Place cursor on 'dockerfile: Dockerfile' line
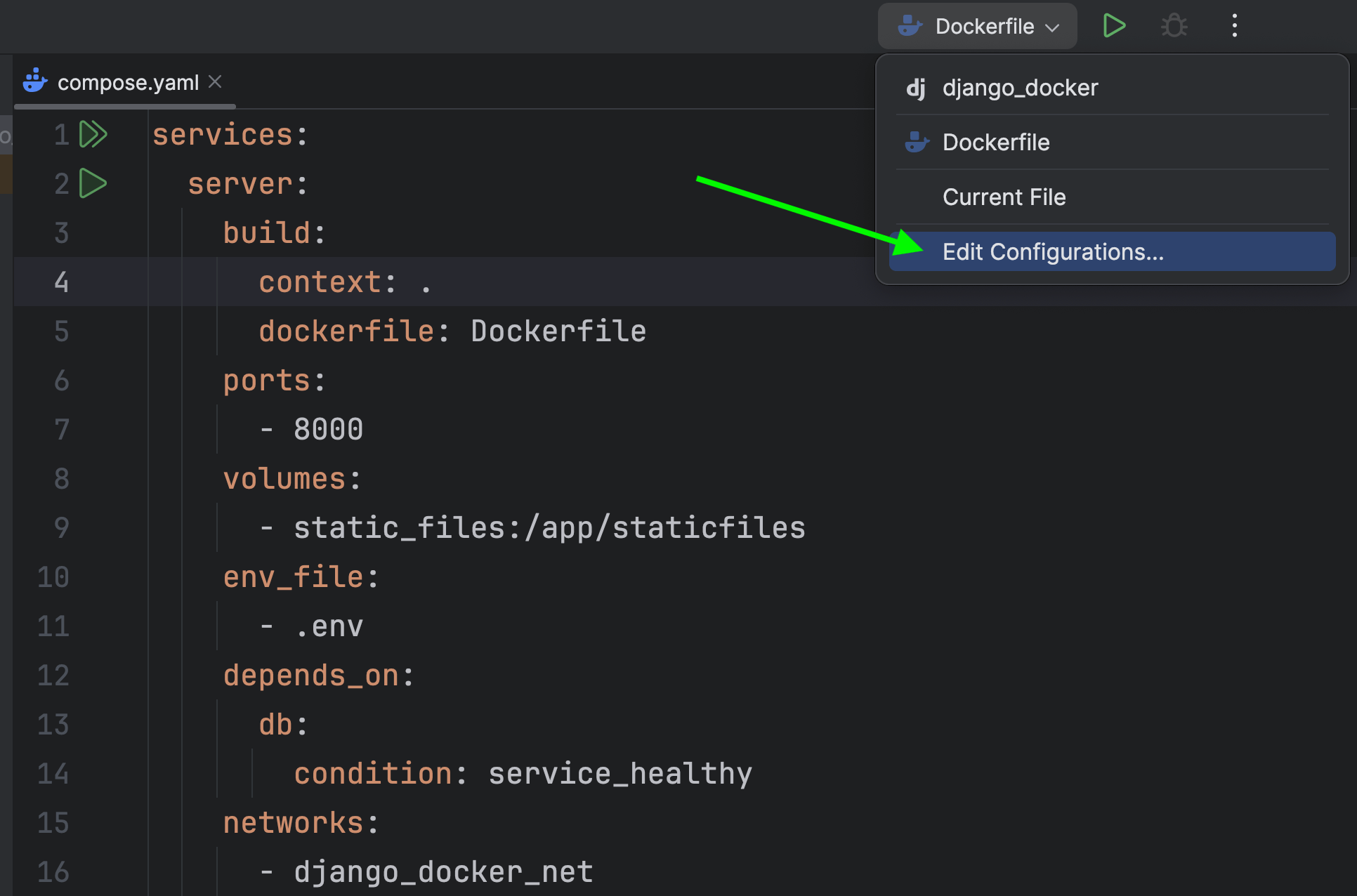 [452, 331]
